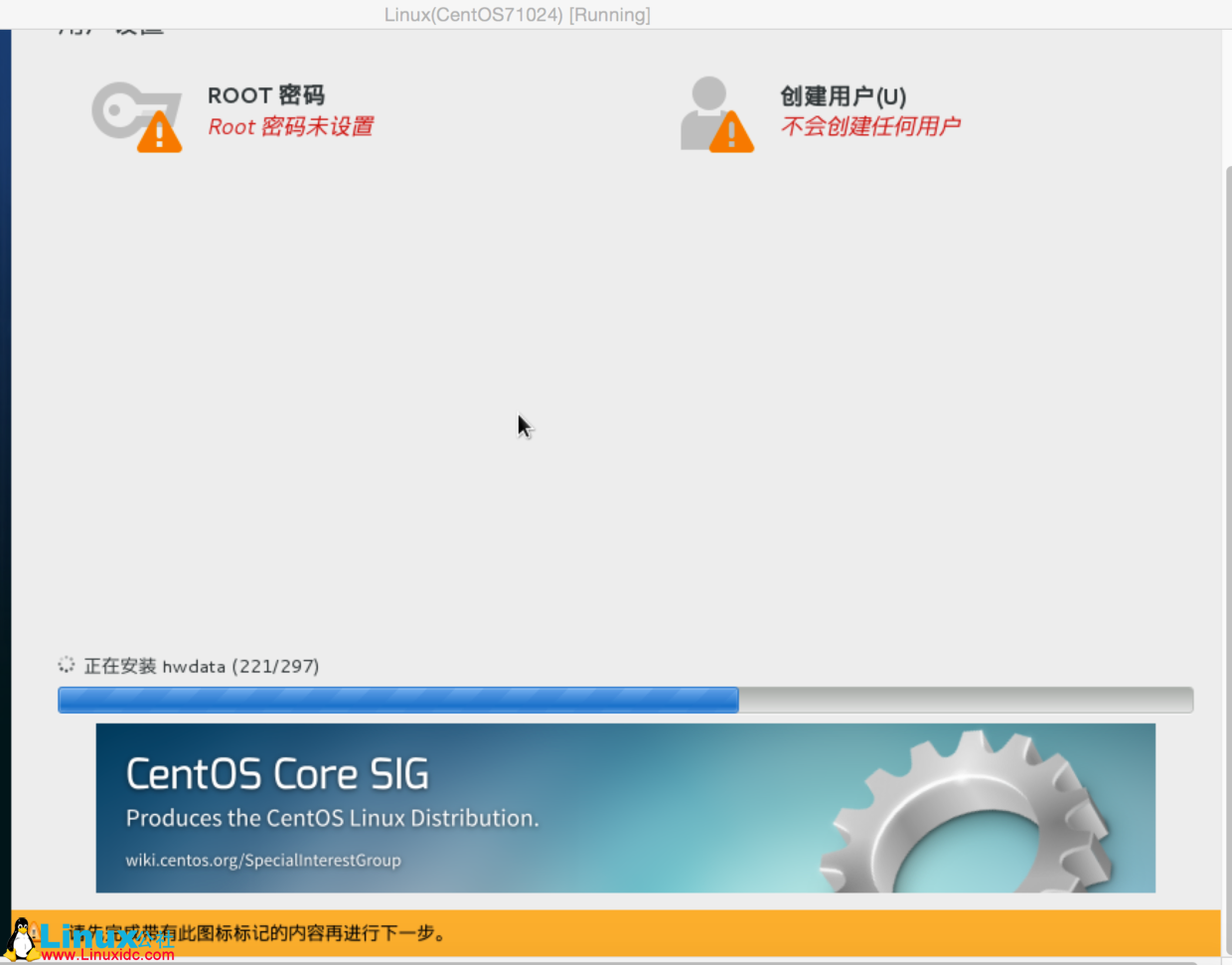Click "Root 密码未设置" warning text
Viewport: 1232px width, 965px height.
point(291,127)
